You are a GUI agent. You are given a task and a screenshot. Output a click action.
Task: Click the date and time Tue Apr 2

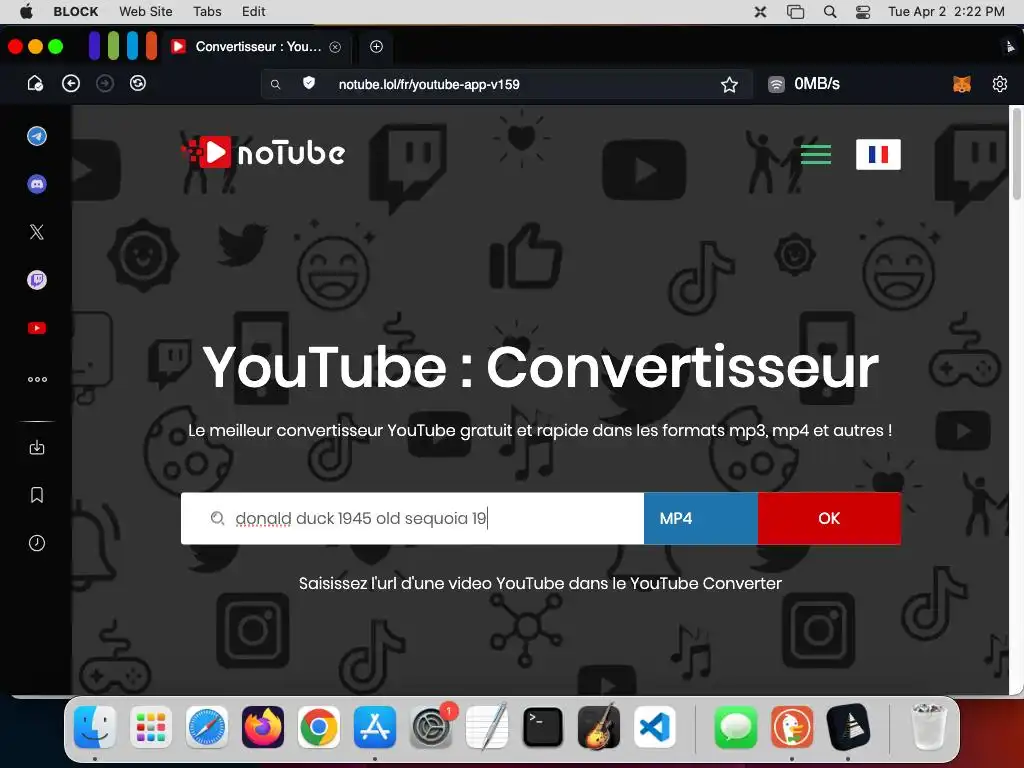point(946,11)
